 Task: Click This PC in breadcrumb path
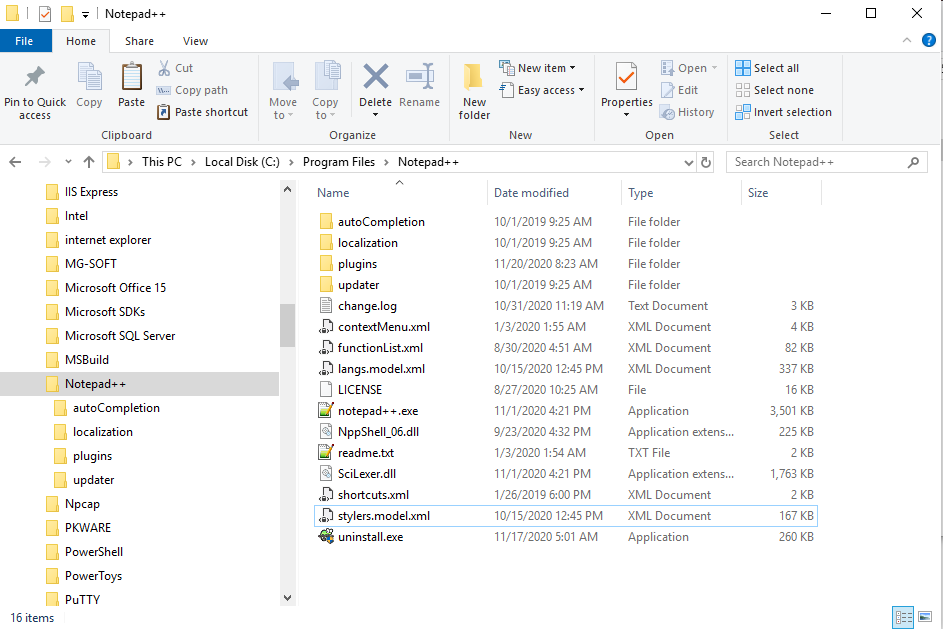point(161,162)
